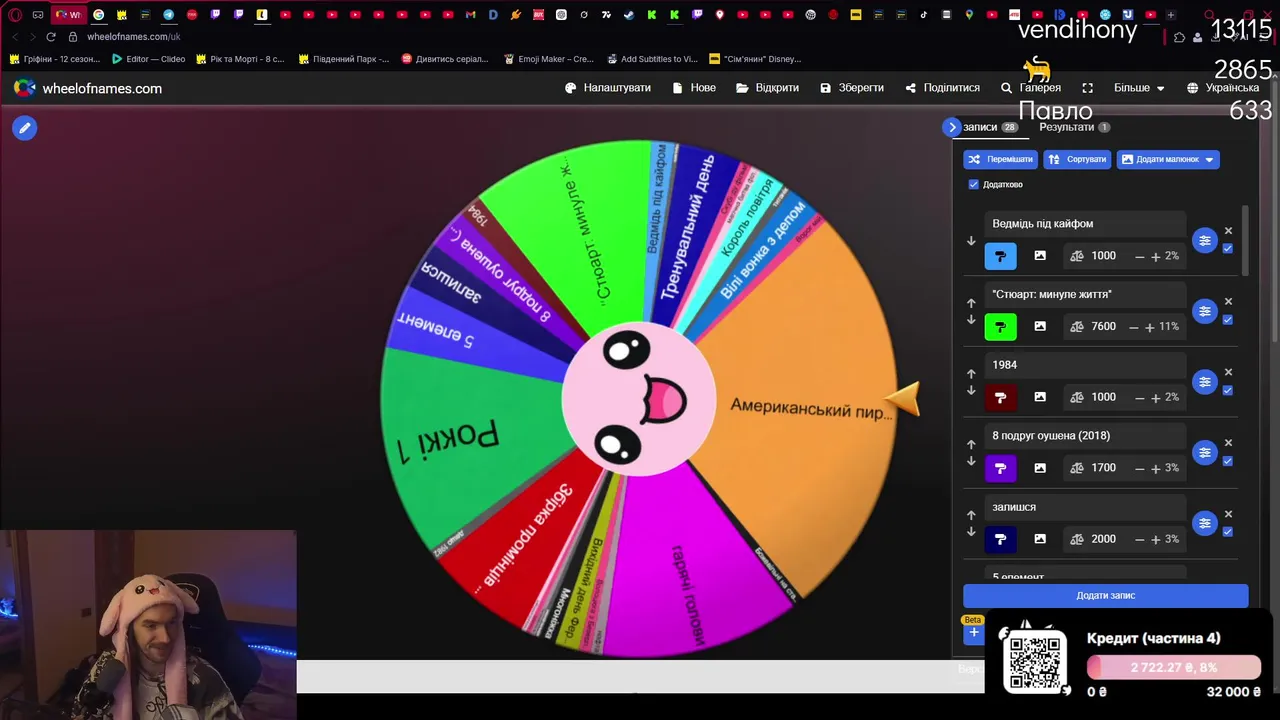Open Додати малюнок dropdown
This screenshot has height=720, width=1280.
pyautogui.click(x=1167, y=159)
